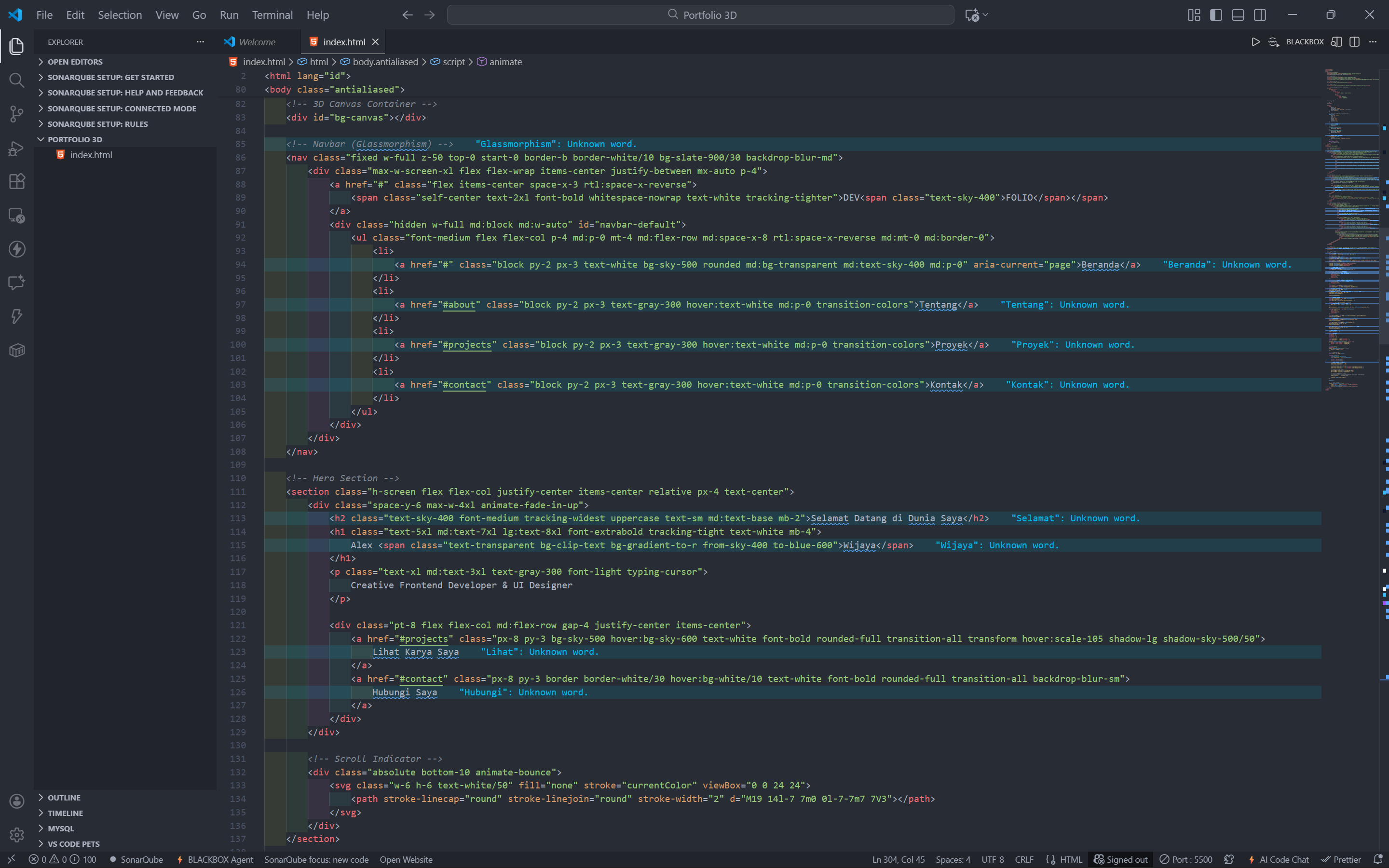Image resolution: width=1389 pixels, height=868 pixels.
Task: Open the Run and Debug view
Action: coord(16,148)
